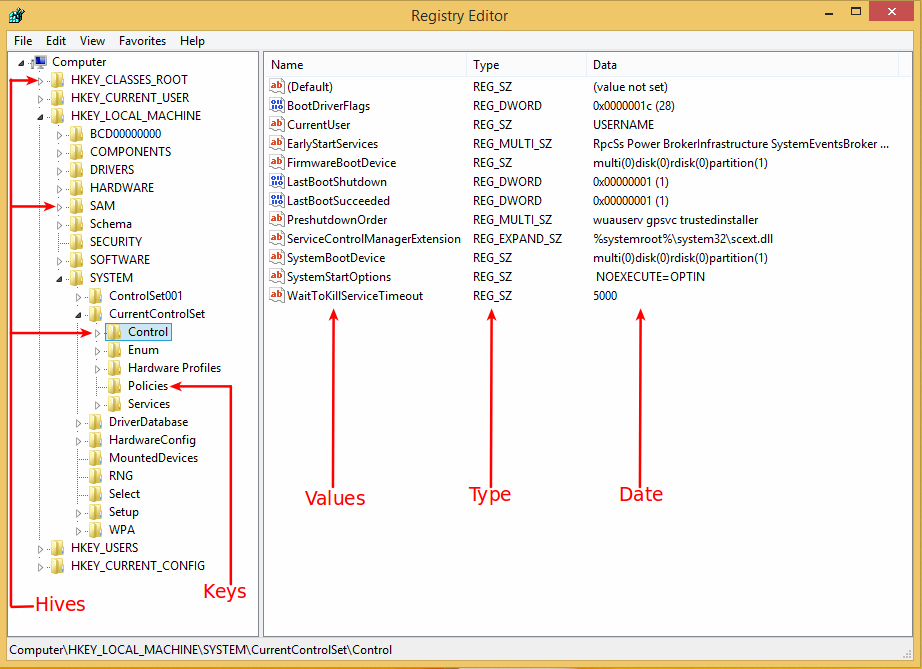The image size is (922, 669).
Task: Select the SOFTWARE key
Action: (x=119, y=260)
